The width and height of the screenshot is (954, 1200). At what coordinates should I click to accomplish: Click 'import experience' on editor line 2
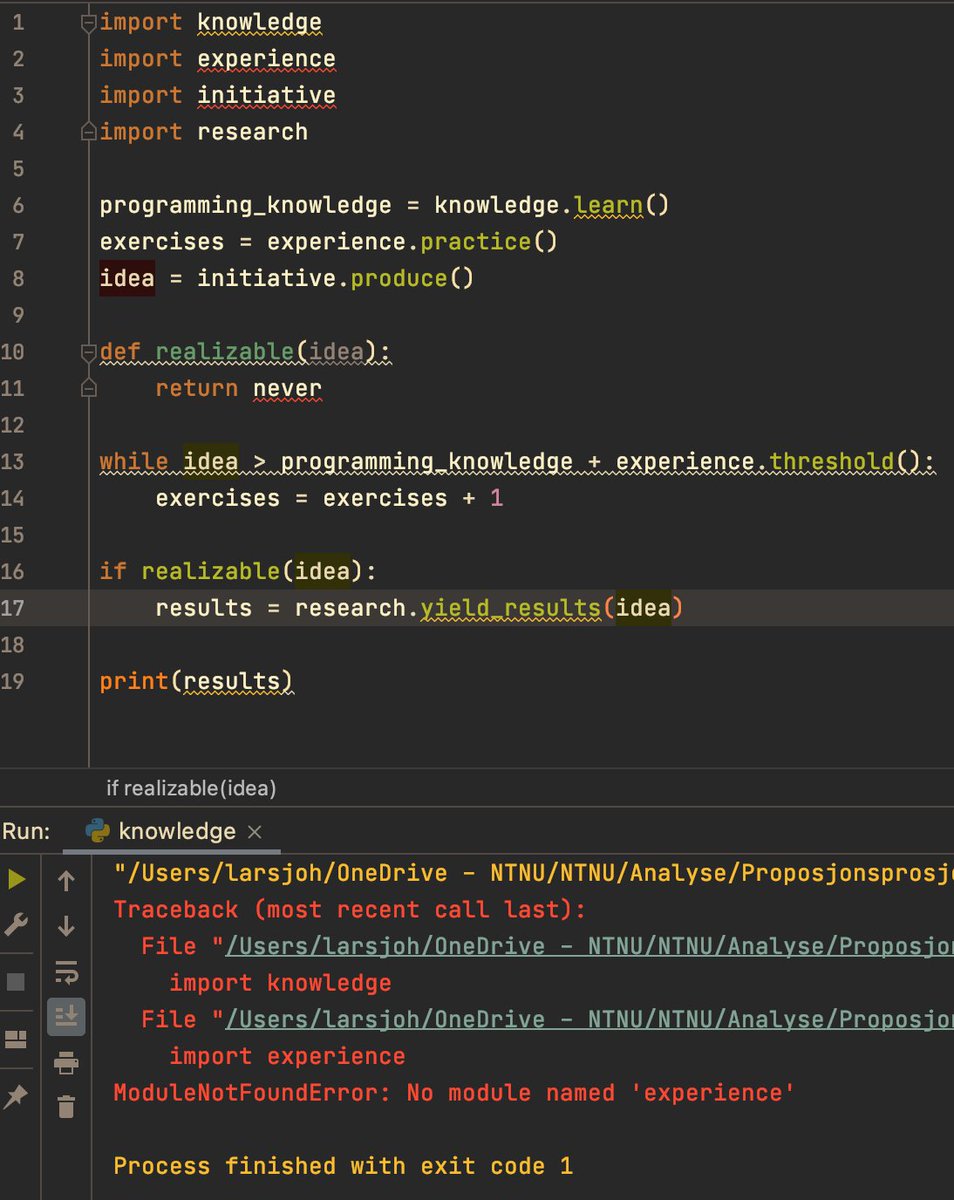point(218,59)
